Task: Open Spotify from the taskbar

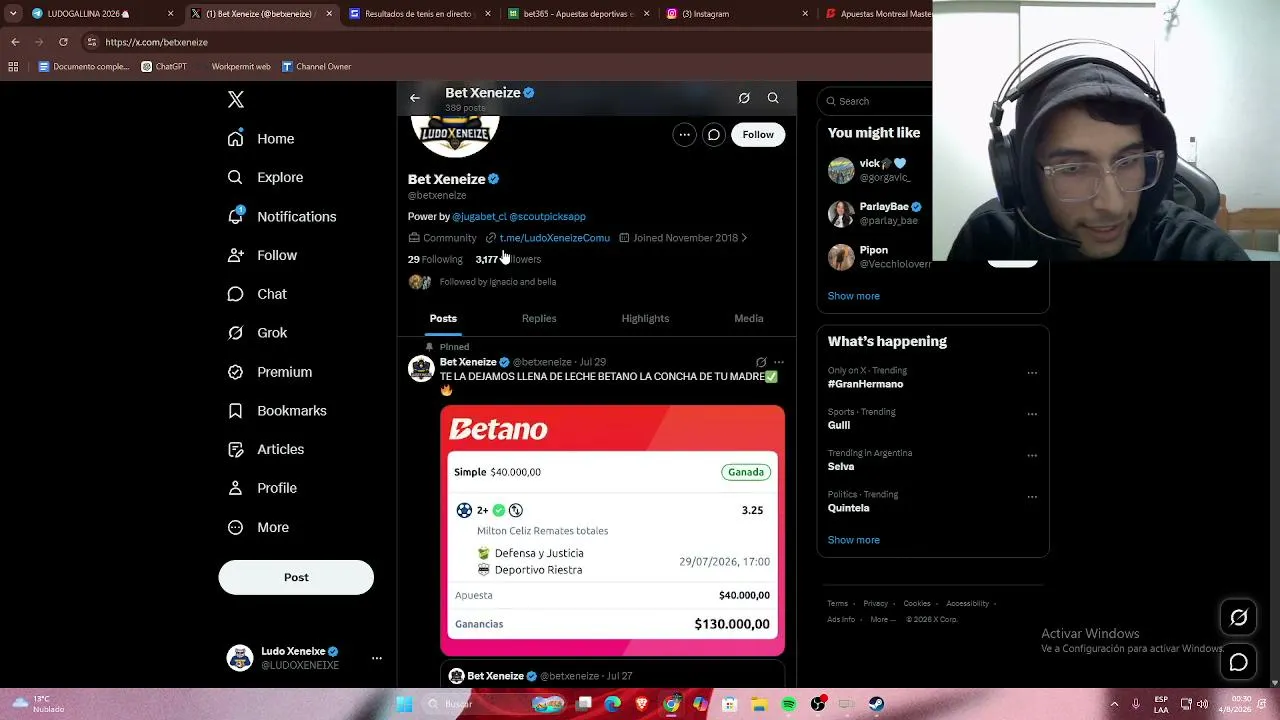Action: 789,704
